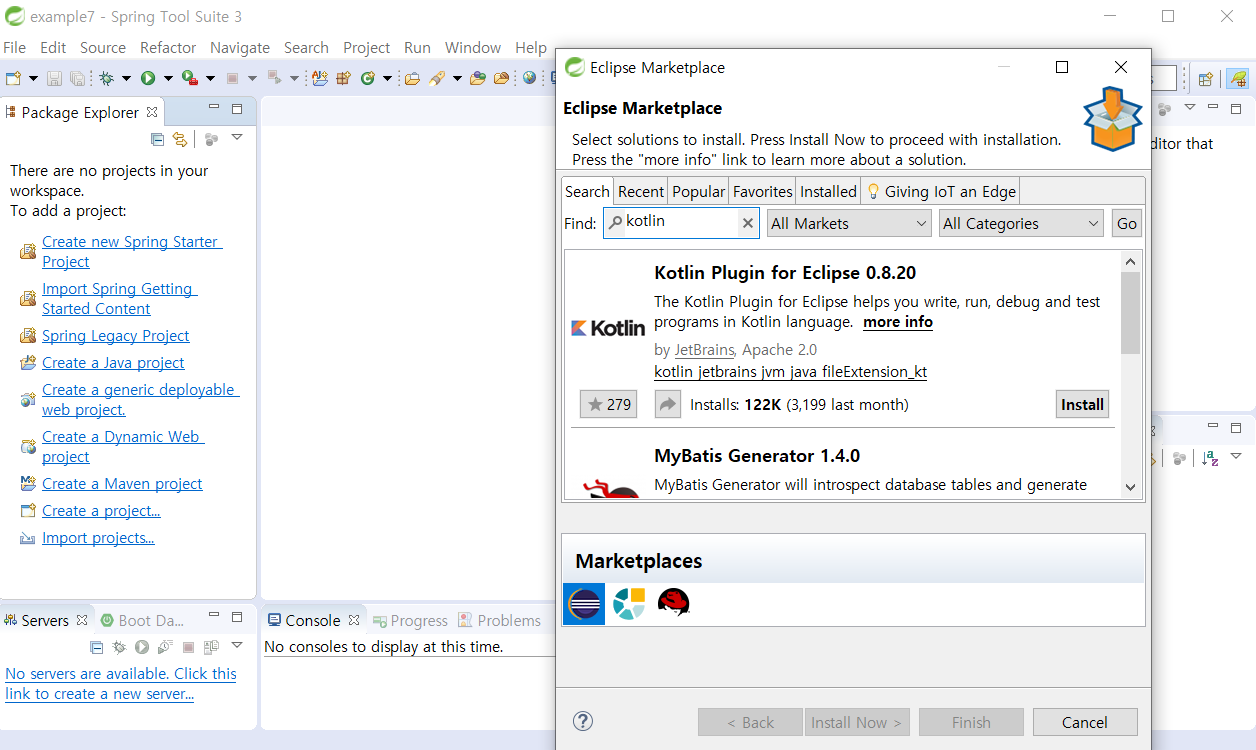Image resolution: width=1256 pixels, height=750 pixels.
Task: Open the All Markets dropdown
Action: tap(850, 223)
